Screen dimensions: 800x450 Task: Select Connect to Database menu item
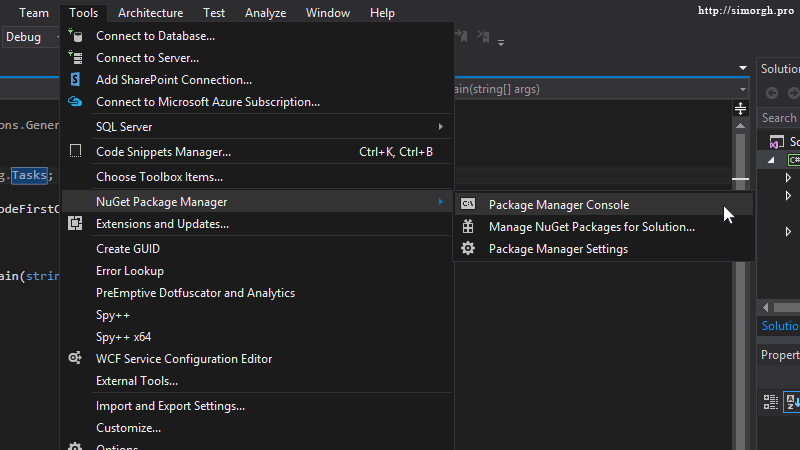(257, 36)
